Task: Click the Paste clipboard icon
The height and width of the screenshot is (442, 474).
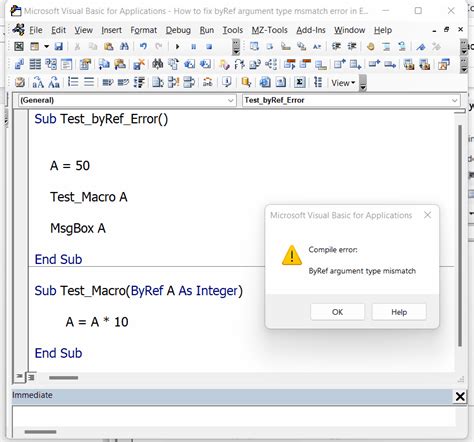Action: [108, 46]
